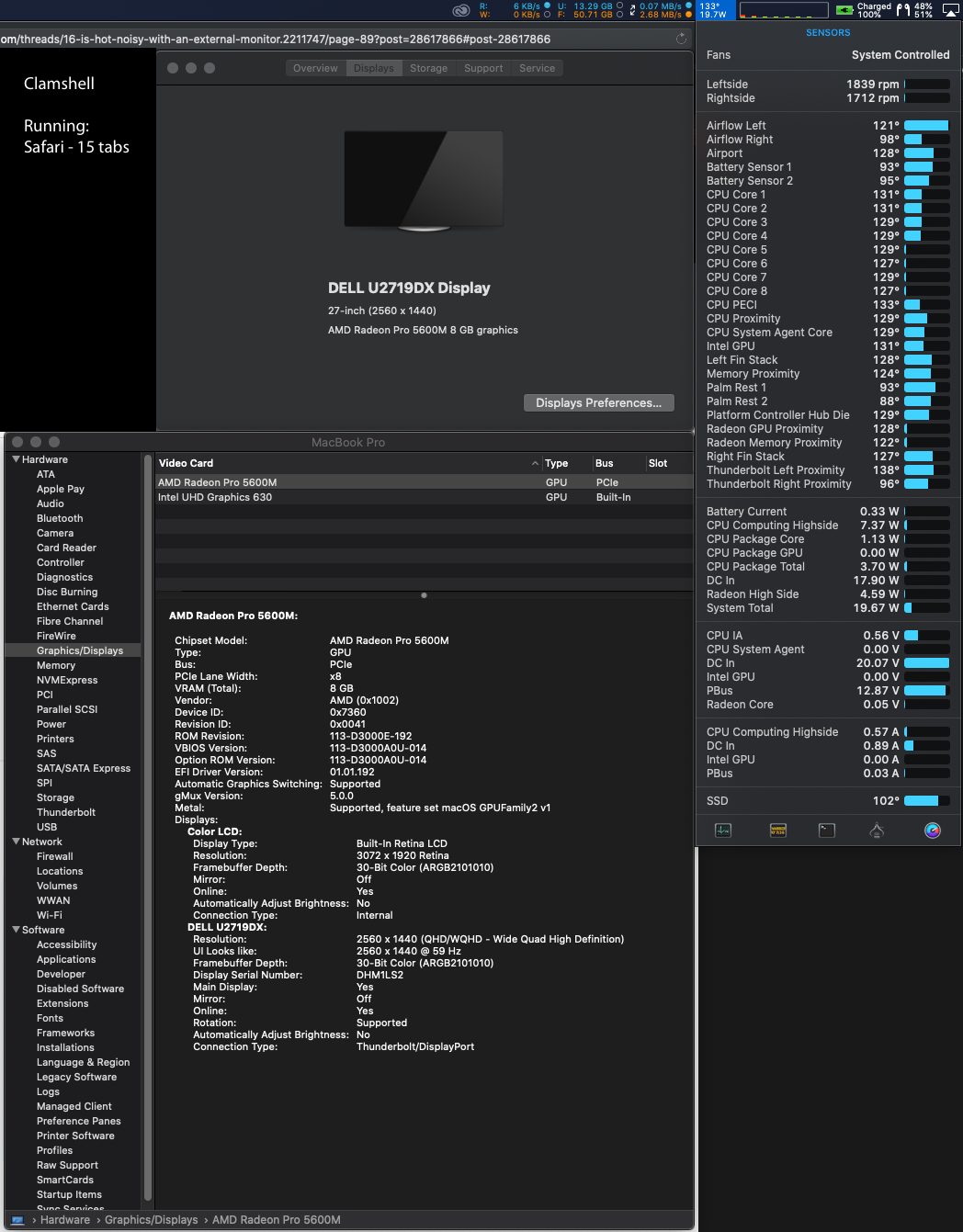This screenshot has width=963, height=1232.
Task: Select the Displays tab
Action: 373,68
